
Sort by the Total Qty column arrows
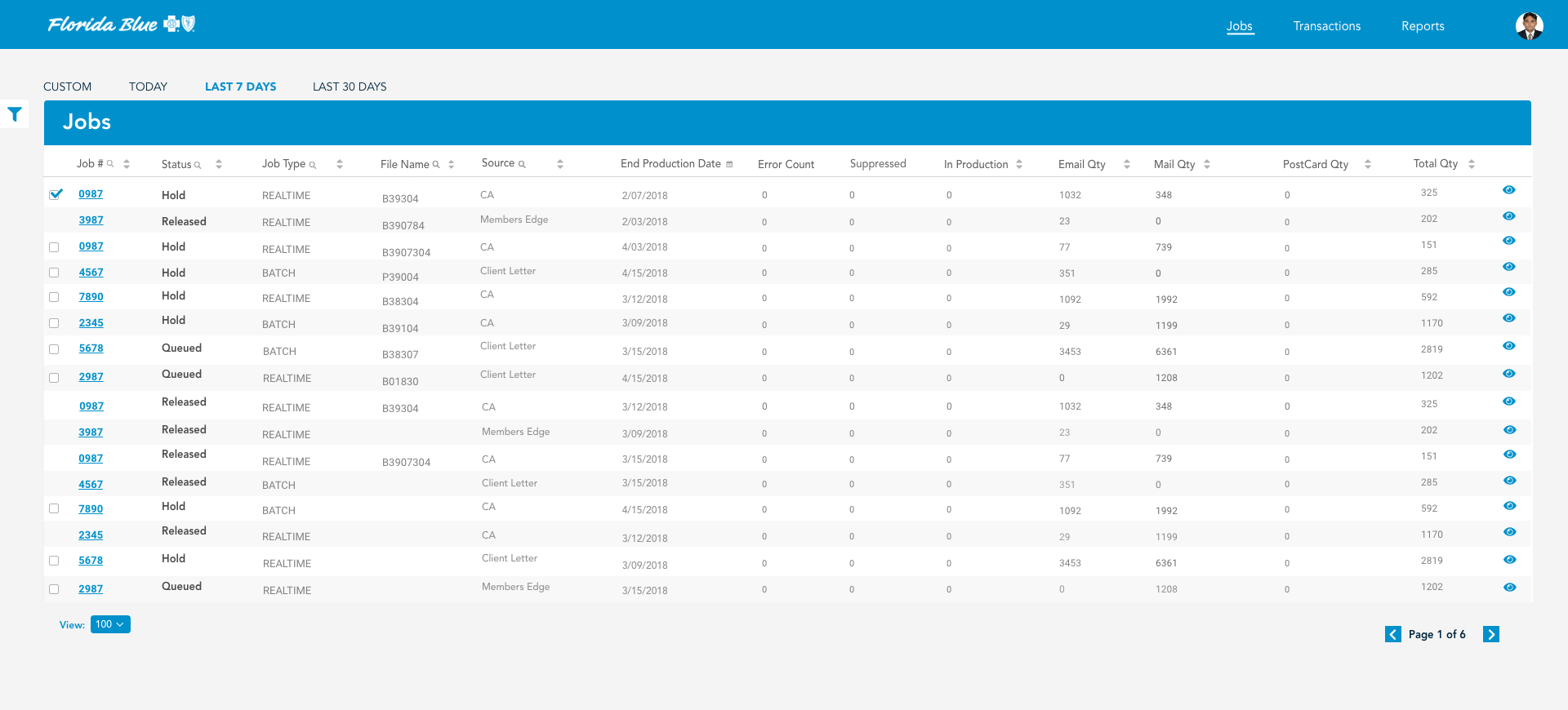(x=1472, y=164)
